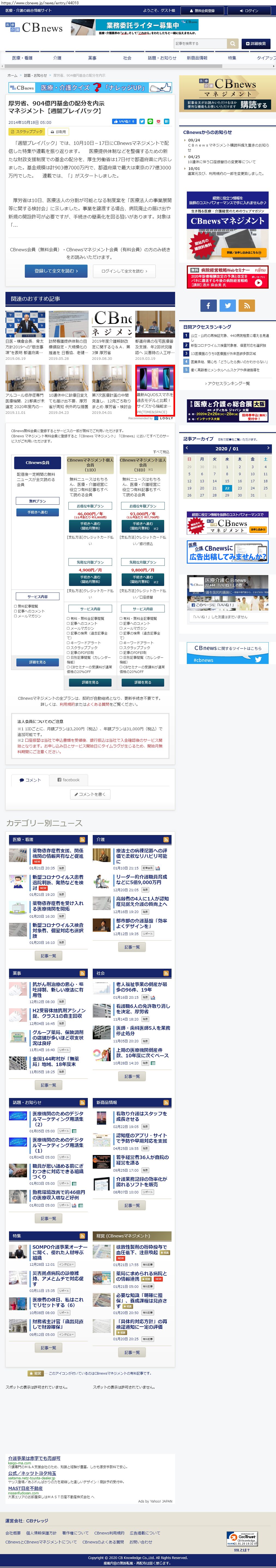Open the 医療・看護 navigation menu

pyautogui.click(x=22, y=58)
